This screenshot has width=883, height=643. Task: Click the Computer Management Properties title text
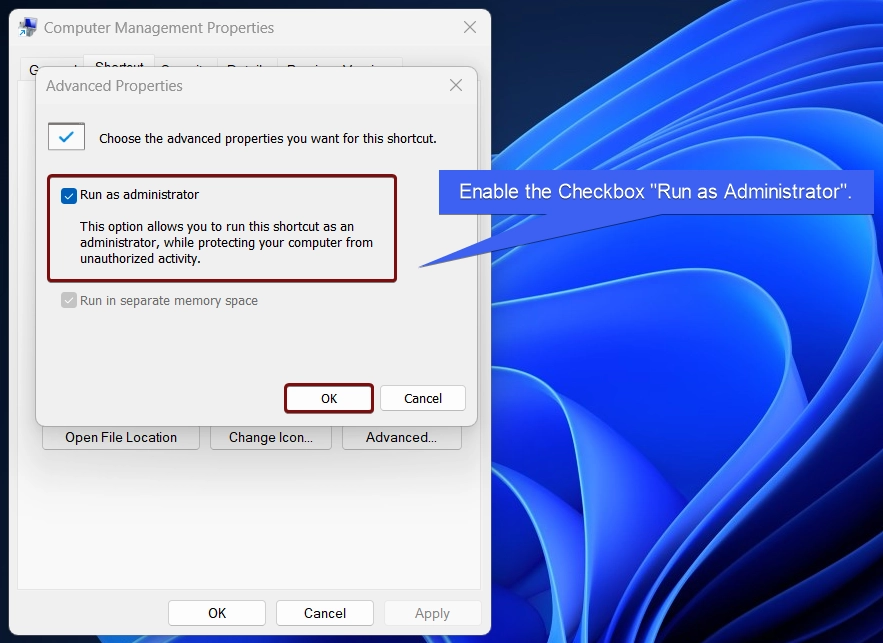[x=159, y=28]
